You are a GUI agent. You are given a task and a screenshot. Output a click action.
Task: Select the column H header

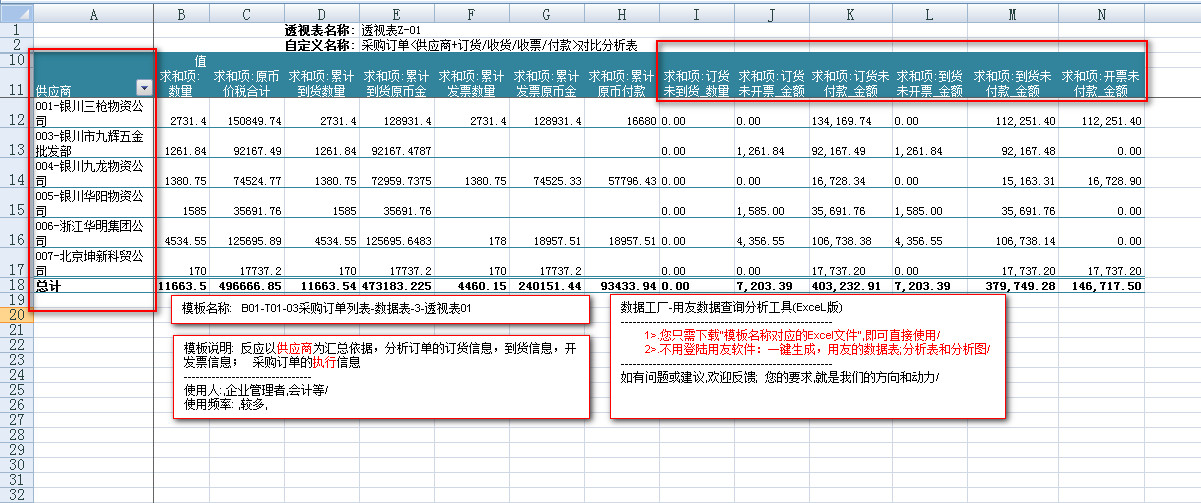point(622,13)
